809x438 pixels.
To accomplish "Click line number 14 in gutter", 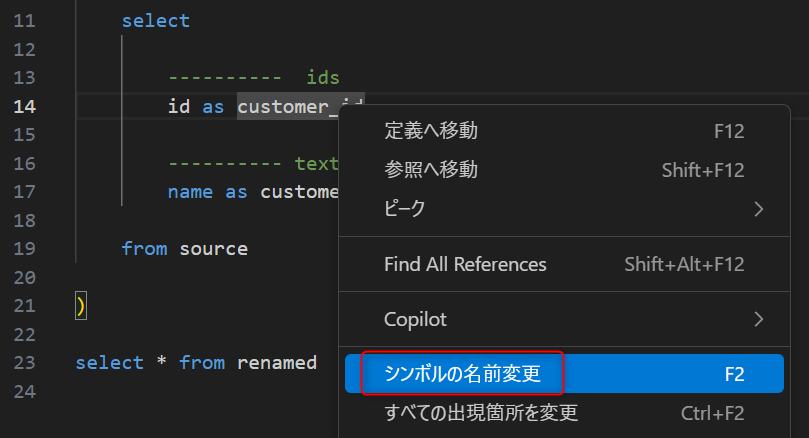I will [24, 107].
